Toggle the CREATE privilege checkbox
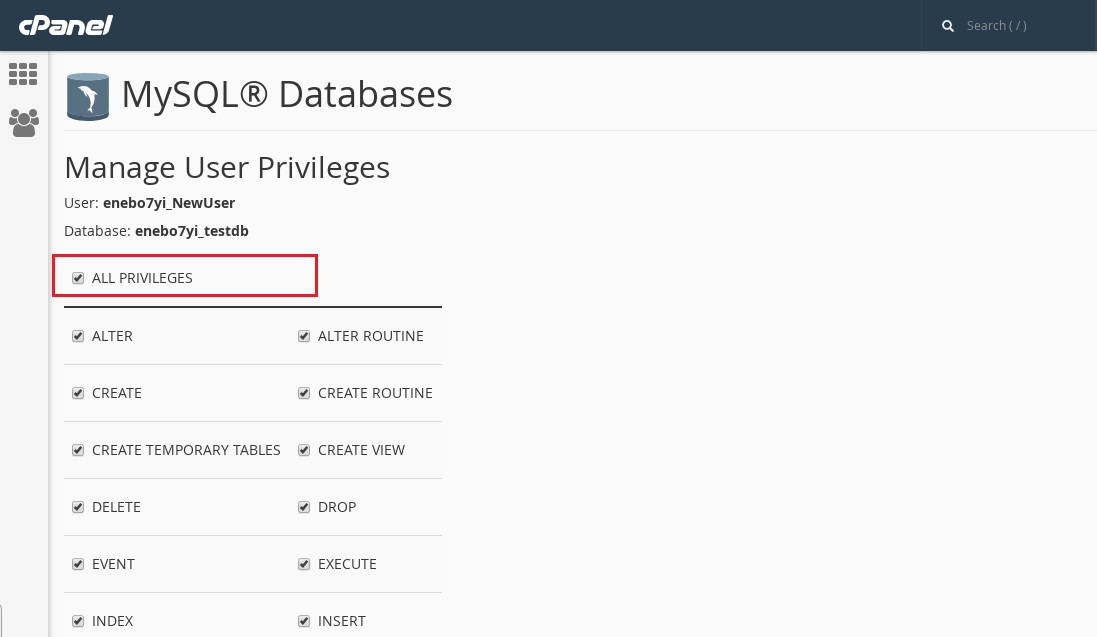This screenshot has width=1097, height=637. tap(78, 393)
